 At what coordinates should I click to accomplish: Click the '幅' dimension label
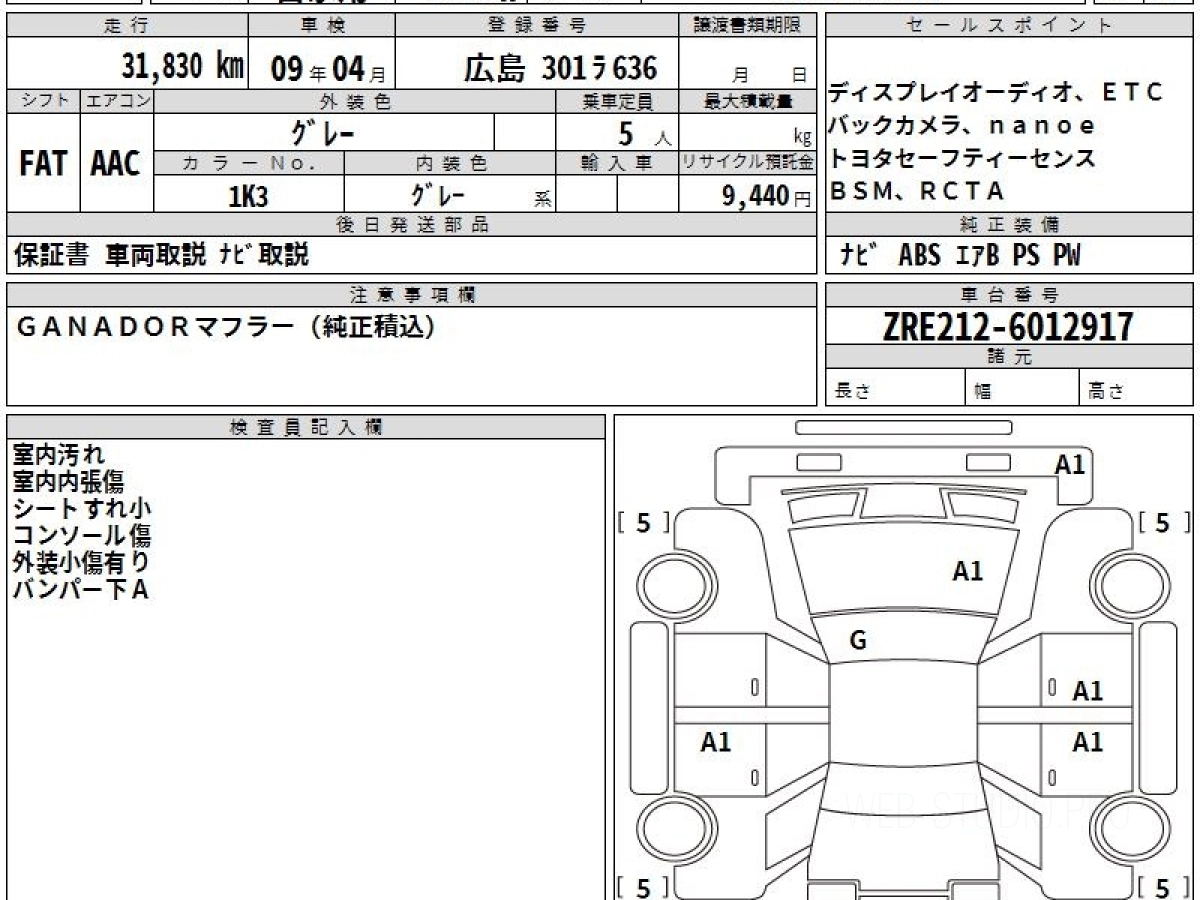click(983, 392)
